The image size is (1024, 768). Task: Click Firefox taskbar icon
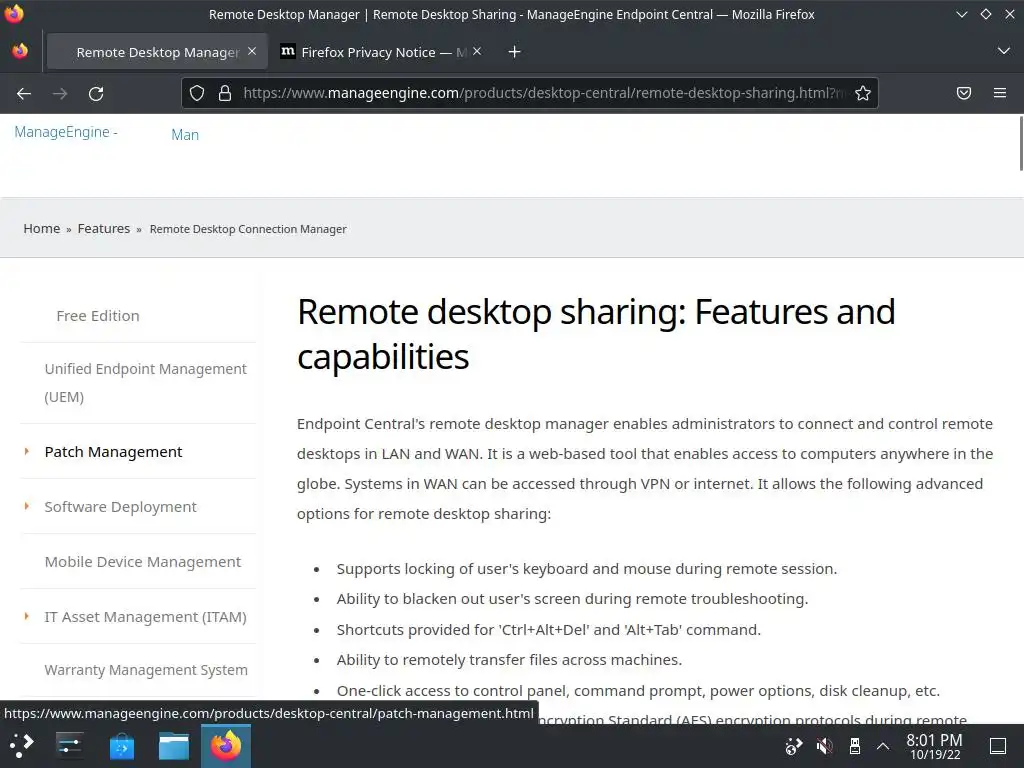[226, 746]
